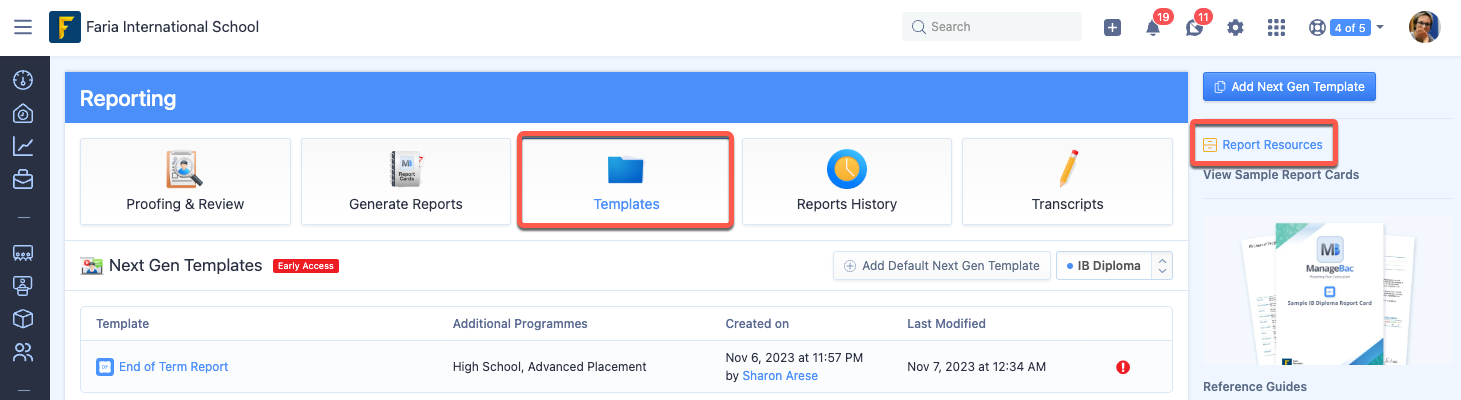Open the Transcripts section

coord(1067,181)
